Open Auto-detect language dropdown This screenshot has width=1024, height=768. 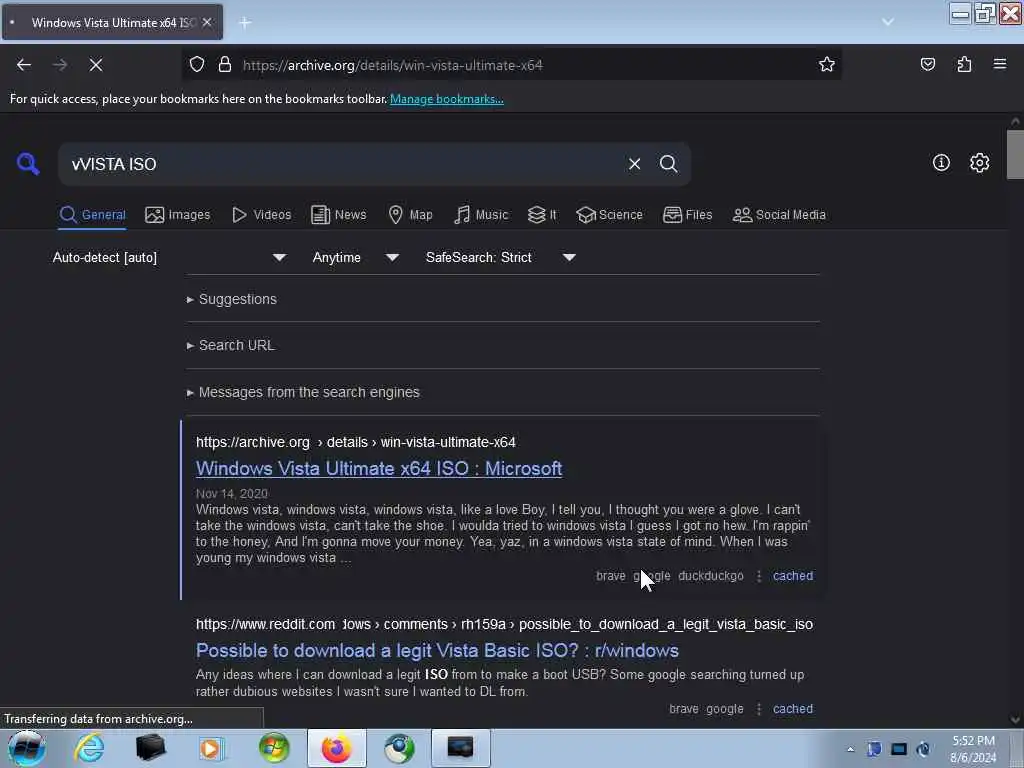(169, 257)
